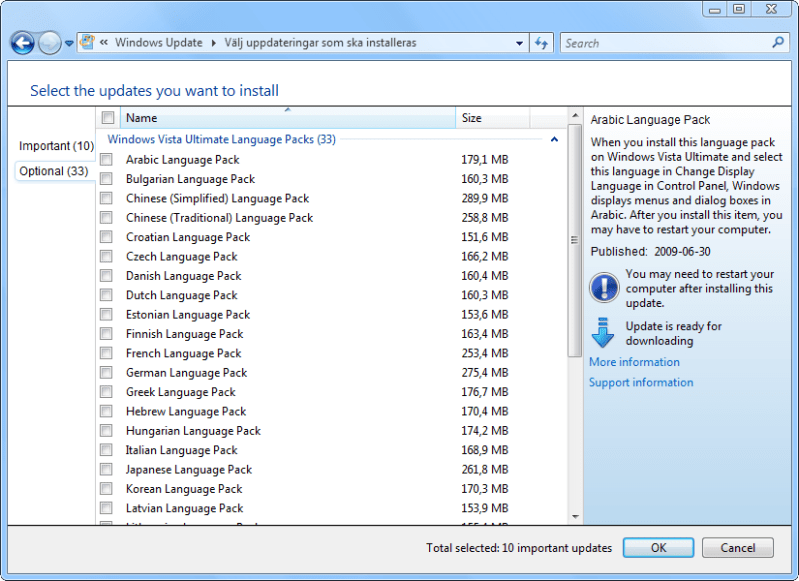Check the Arabic Language Pack checkbox
Viewport: 799px width, 581px height.
click(x=106, y=160)
